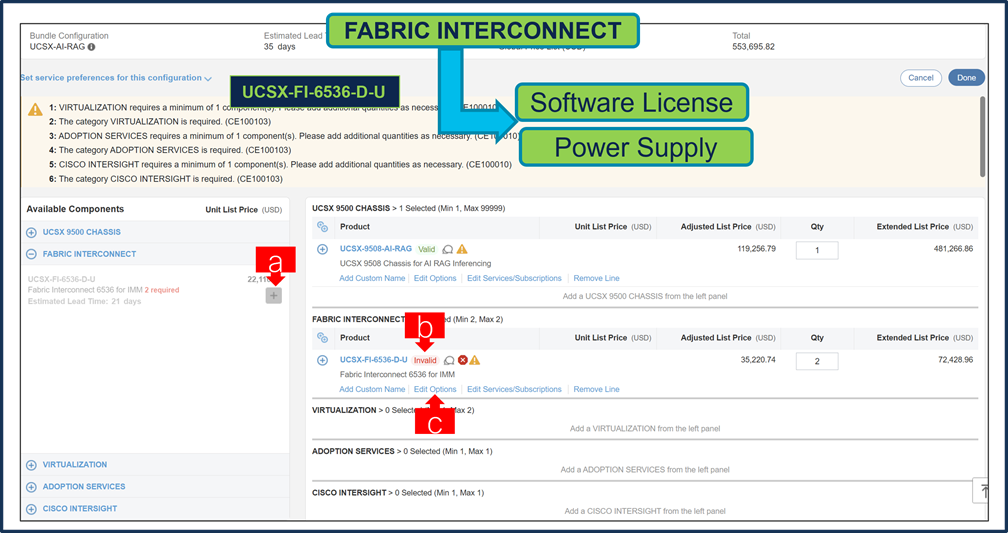The width and height of the screenshot is (1008, 533).
Task: Open the Set service preferences for this configuration dropdown
Action: tap(116, 78)
